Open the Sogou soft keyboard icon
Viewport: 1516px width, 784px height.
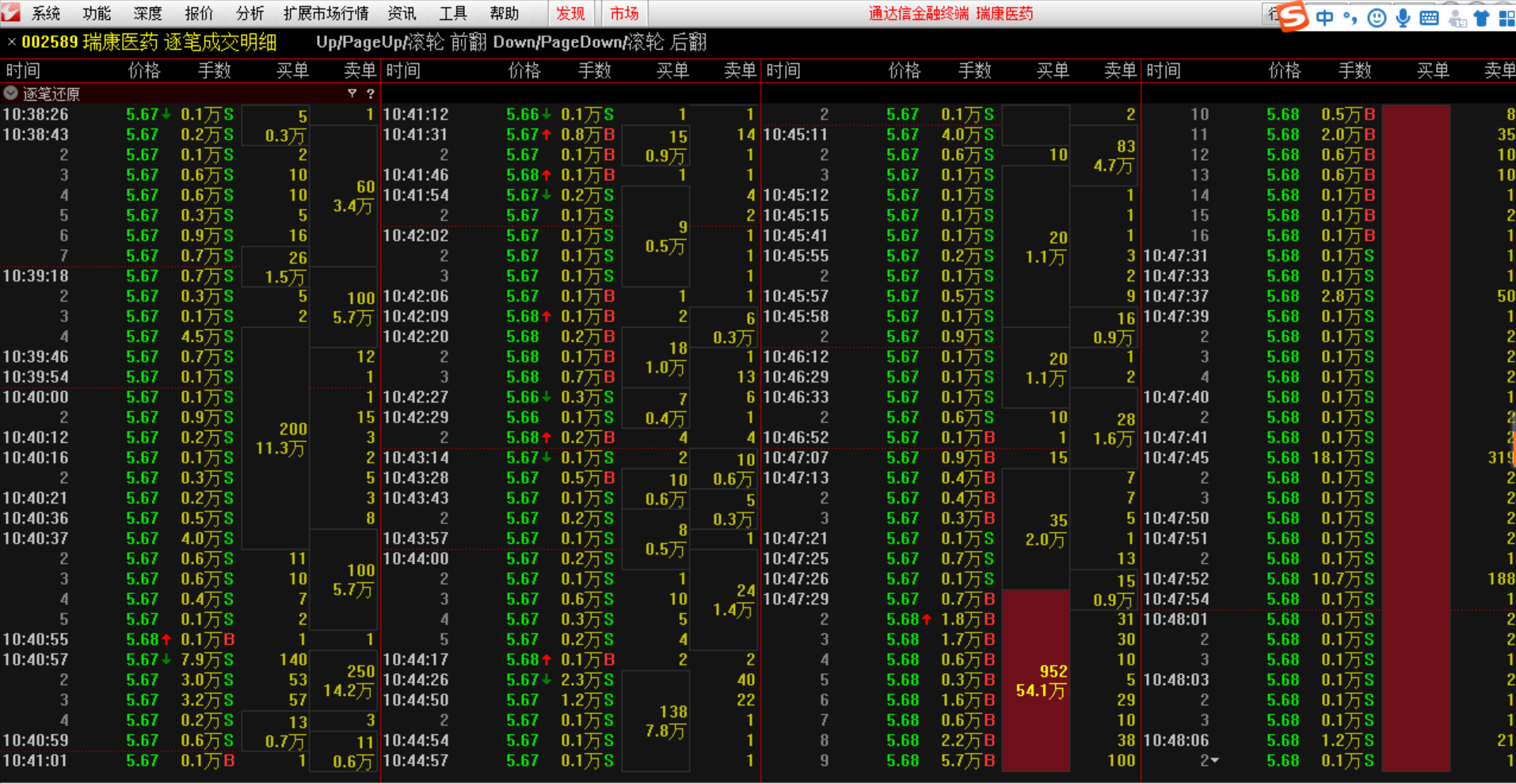[1429, 17]
